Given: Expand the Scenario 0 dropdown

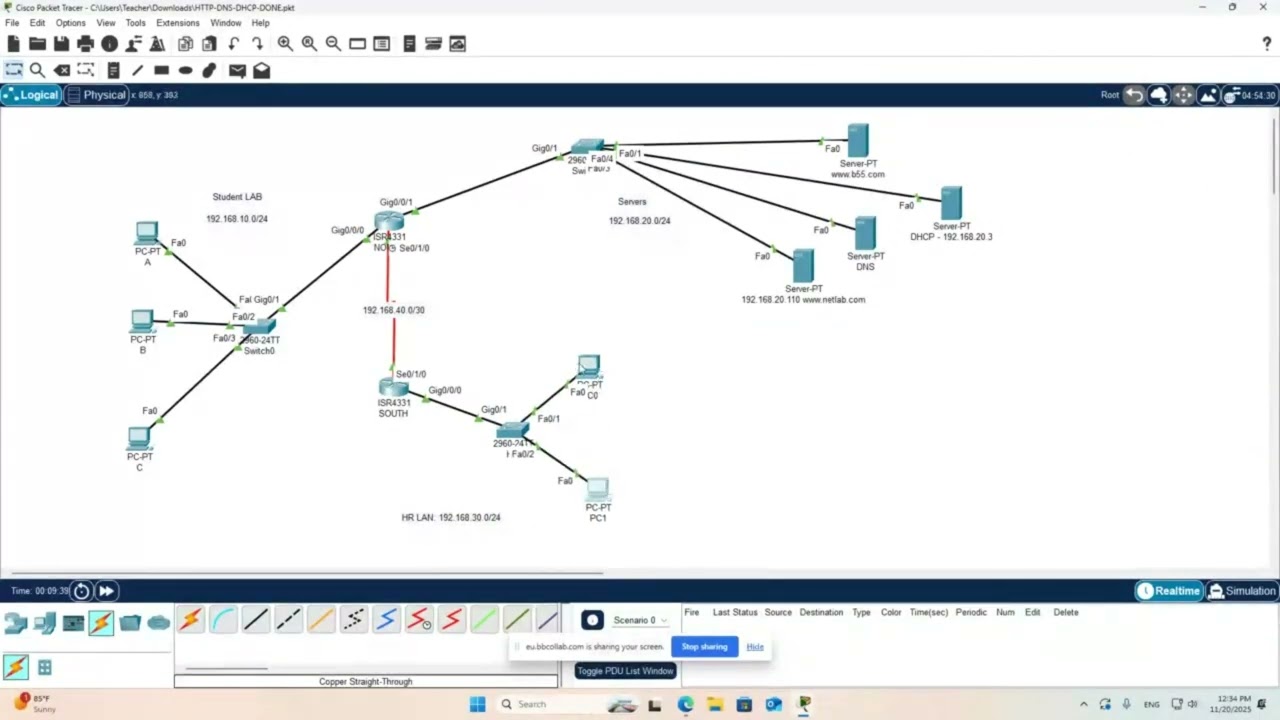Looking at the screenshot, I should pos(640,620).
